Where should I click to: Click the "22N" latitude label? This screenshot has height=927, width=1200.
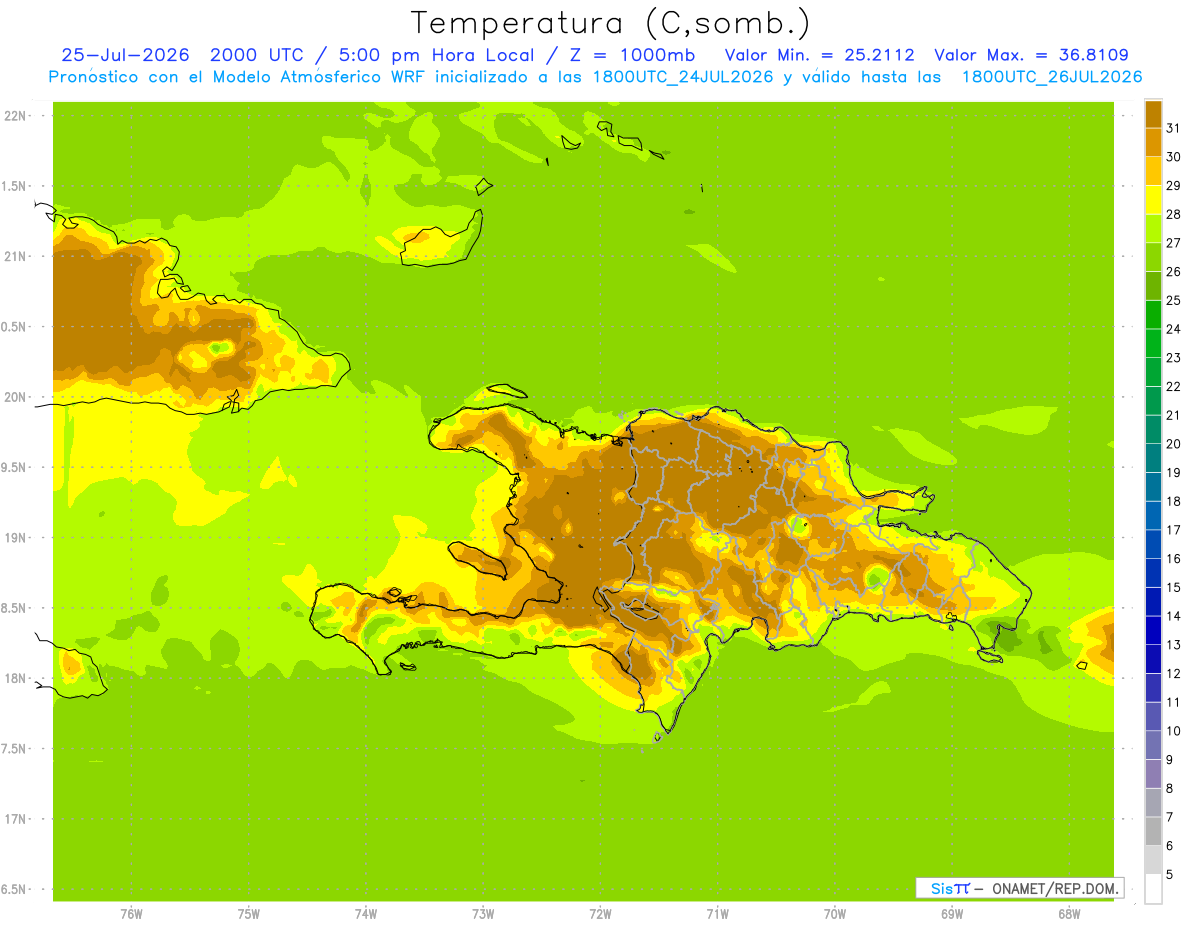pos(16,116)
